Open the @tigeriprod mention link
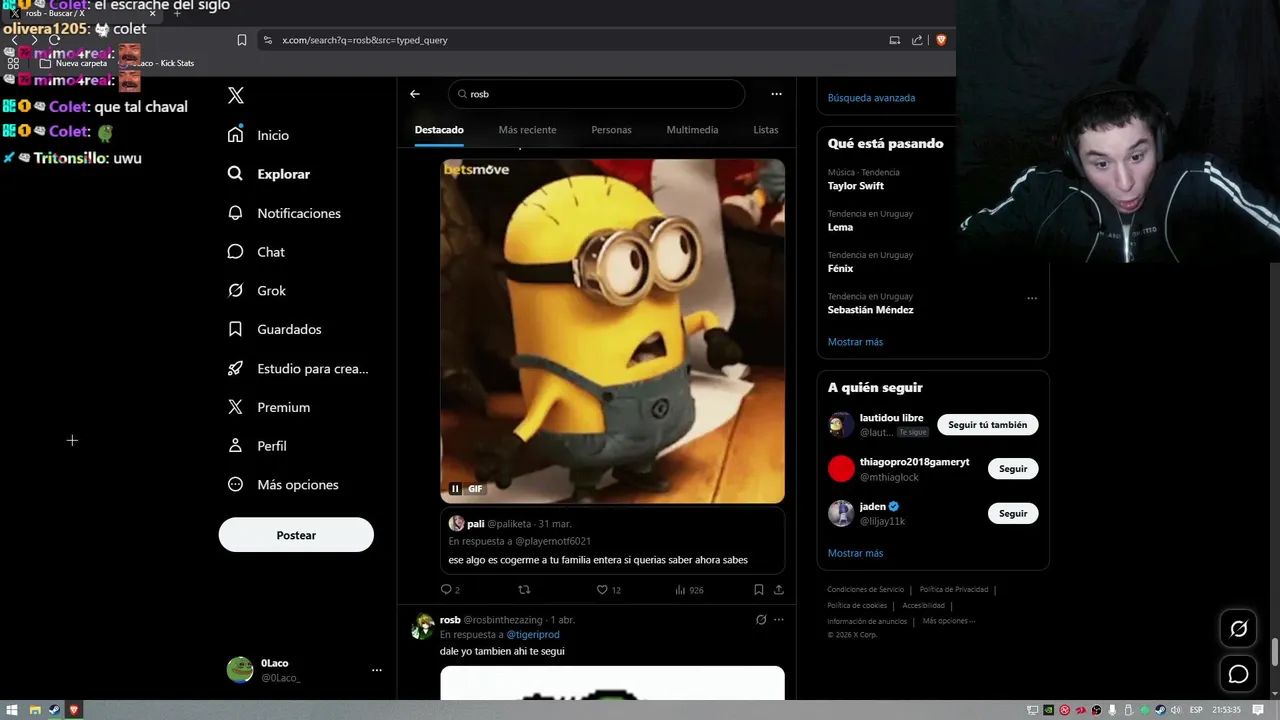 533,635
